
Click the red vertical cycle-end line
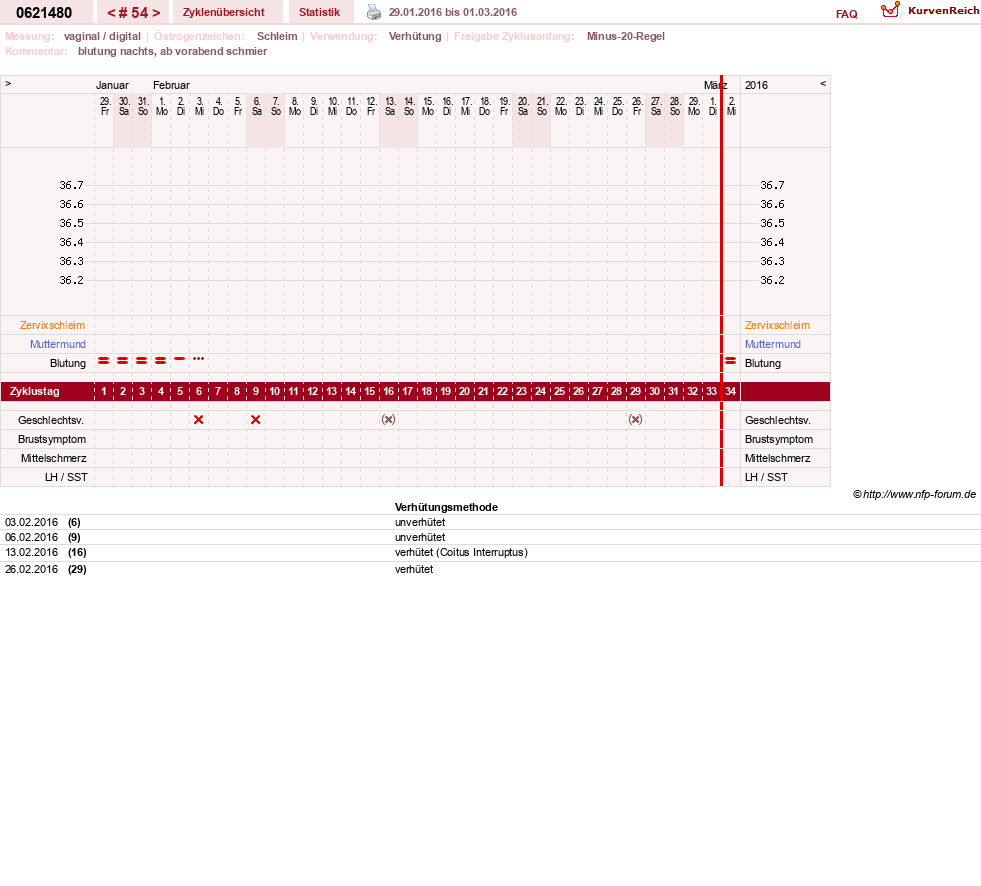pyautogui.click(x=721, y=282)
